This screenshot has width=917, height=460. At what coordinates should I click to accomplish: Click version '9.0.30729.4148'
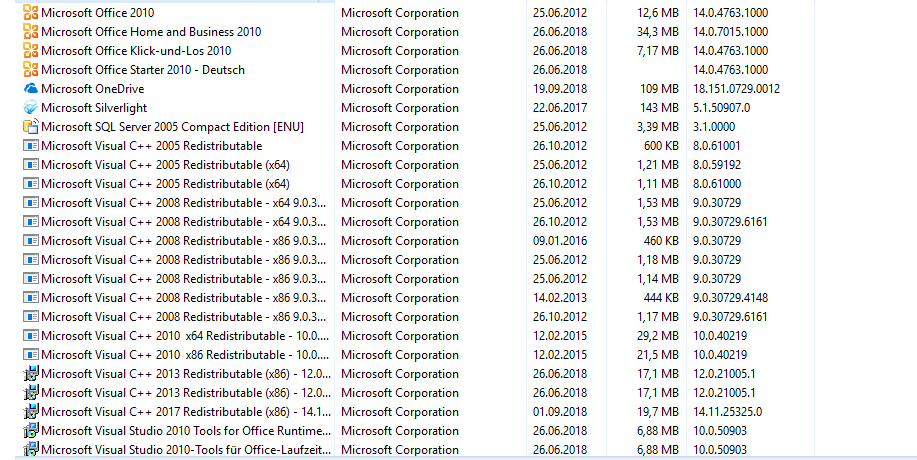point(730,298)
